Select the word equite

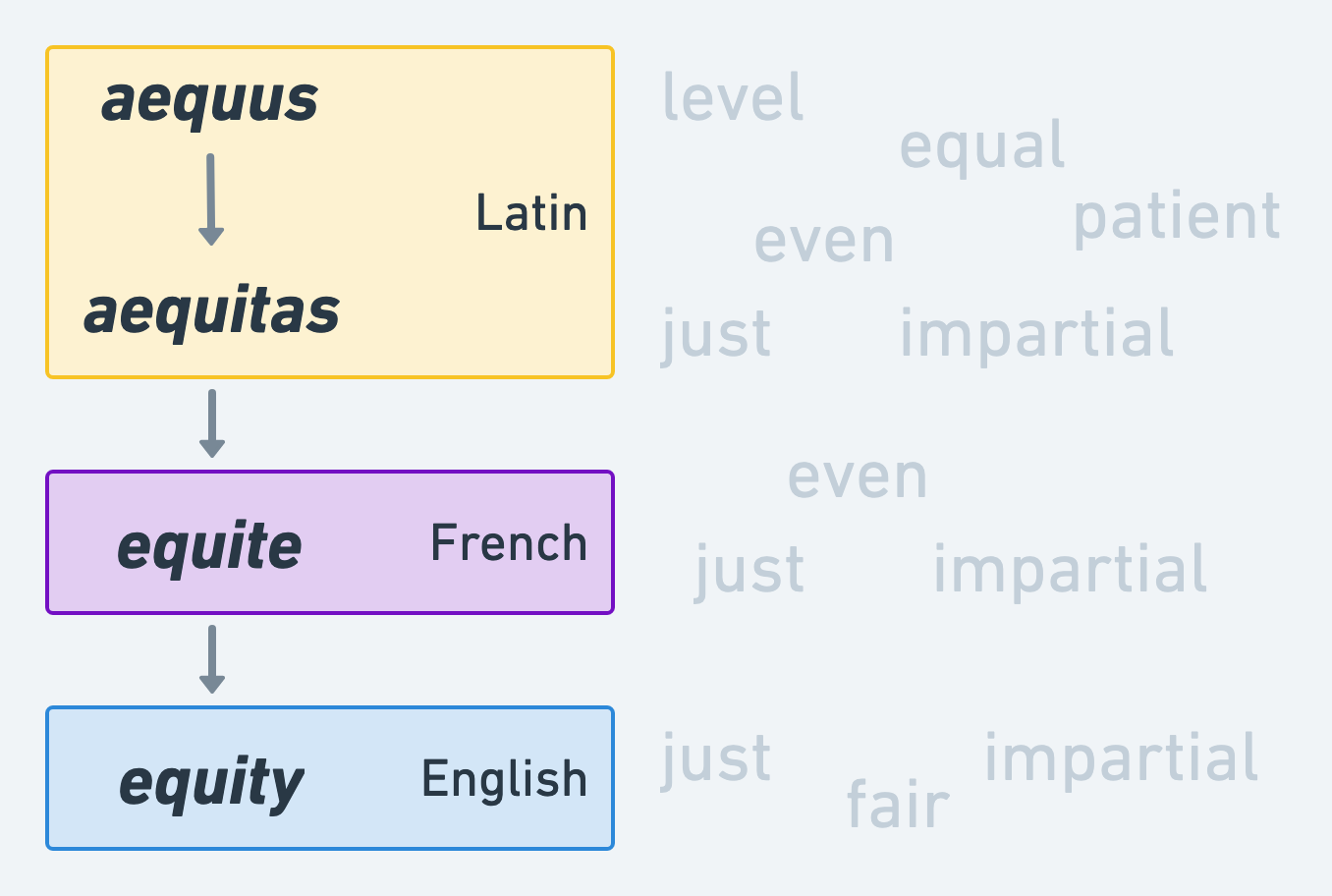coord(210,545)
